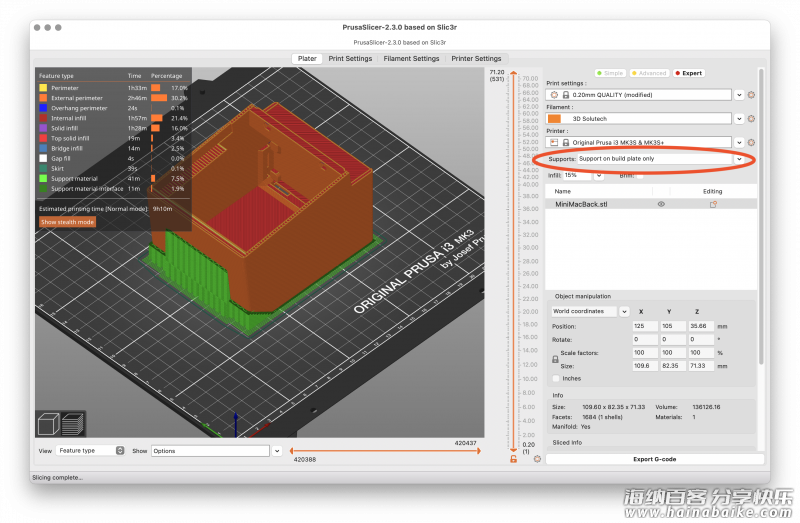Screen dimensions: 800x523
Task: Click the horizontal moves slider right handle
Action: tap(479, 451)
